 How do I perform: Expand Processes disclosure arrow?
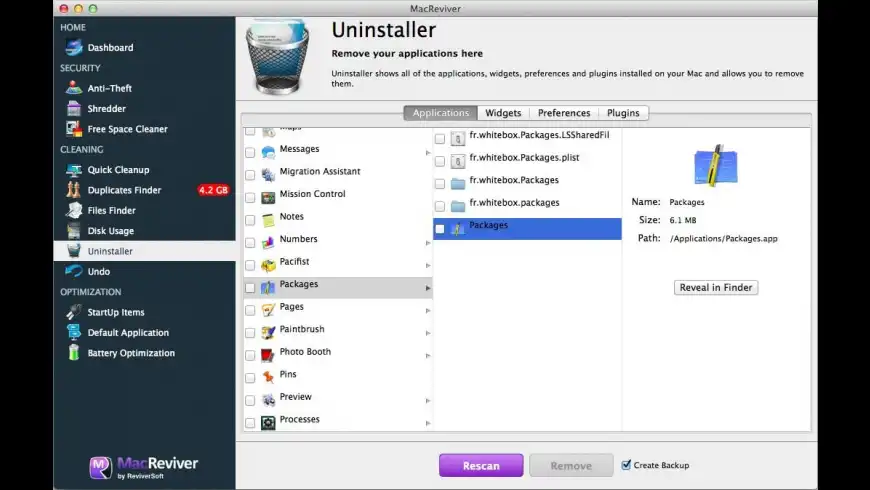pos(428,423)
